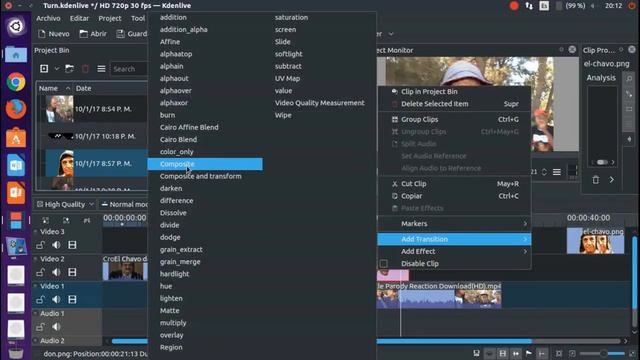640x360 pixels.
Task: Click the timeline horizontal scrollbar
Action: (366, 341)
